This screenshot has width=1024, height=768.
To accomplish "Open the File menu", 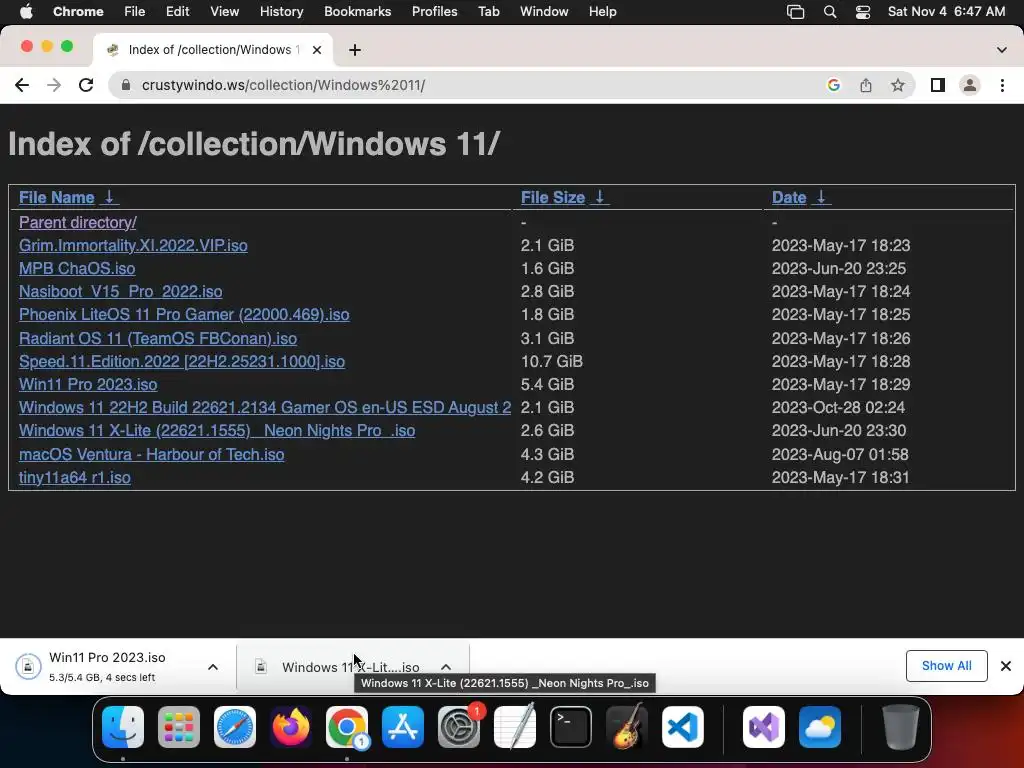I will coord(135,12).
